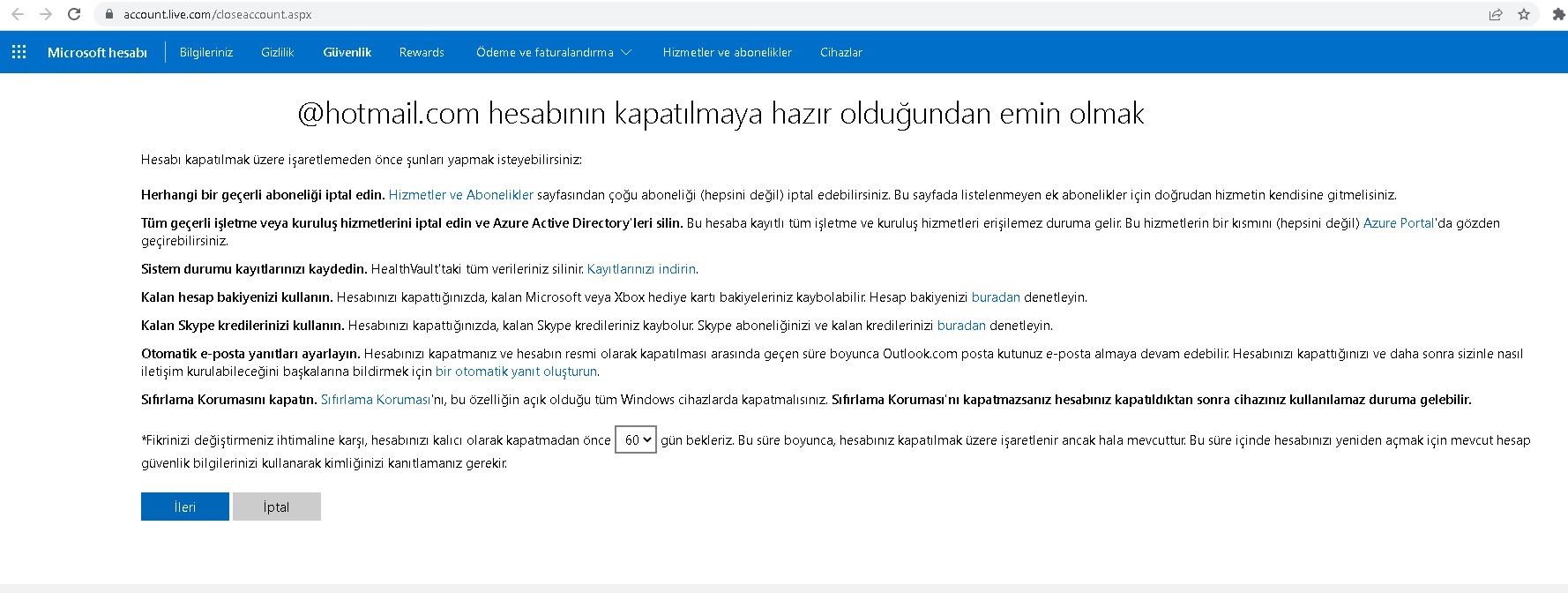
Task: Click the share page icon in address bar
Action: coord(1496,14)
